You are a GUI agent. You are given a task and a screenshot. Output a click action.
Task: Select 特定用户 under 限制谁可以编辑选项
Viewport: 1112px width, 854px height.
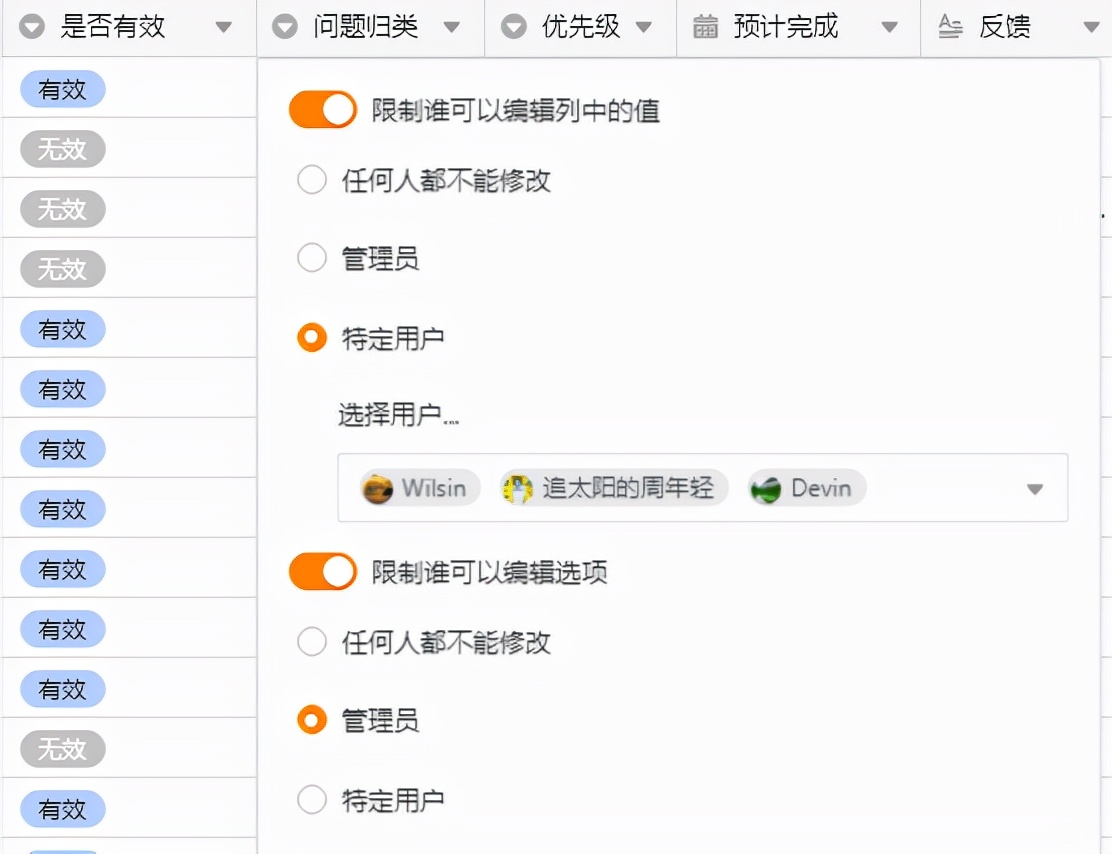311,799
